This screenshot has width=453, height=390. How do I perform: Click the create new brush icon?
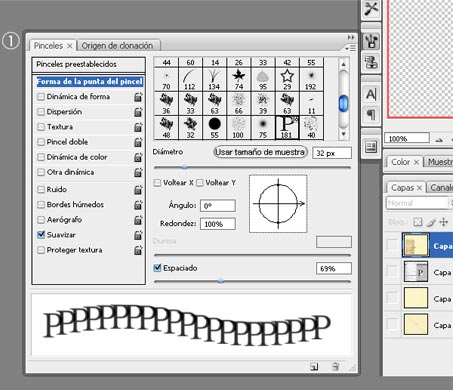point(314,367)
